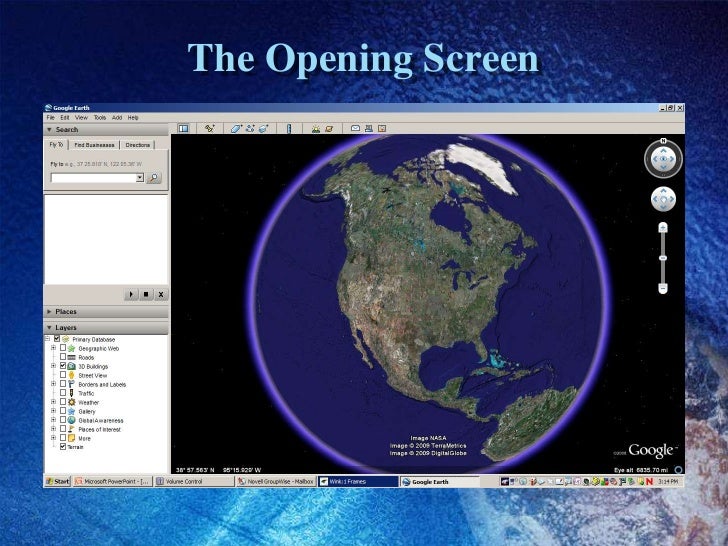
Task: Uncheck the 3D Buildings layer checkbox
Action: [63, 366]
